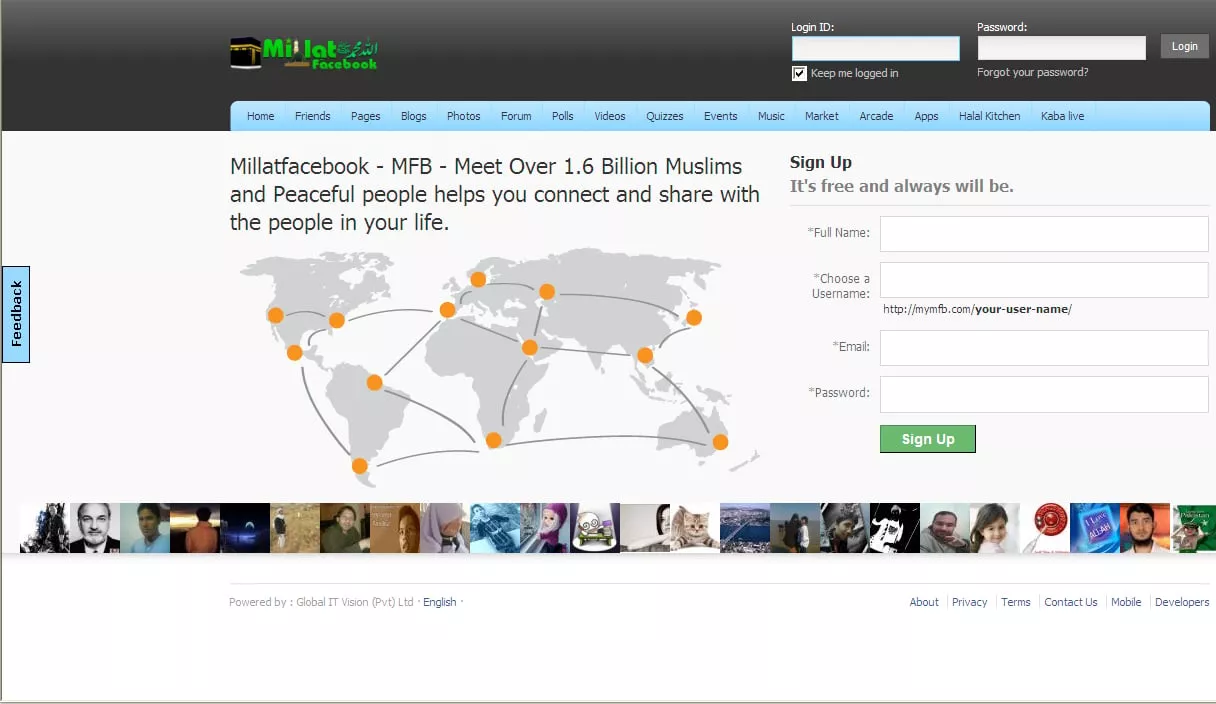The image size is (1216, 704).
Task: Go to the Arcade tab
Action: tap(877, 116)
